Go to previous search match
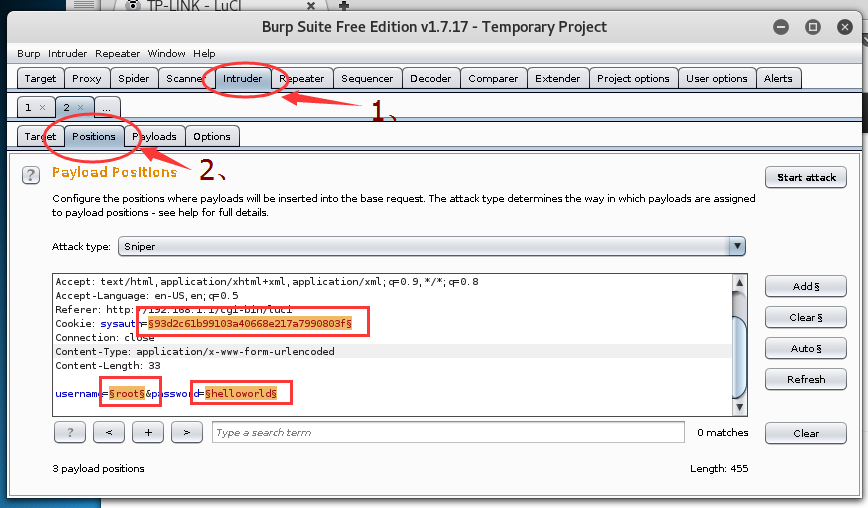868x508 pixels. [109, 432]
